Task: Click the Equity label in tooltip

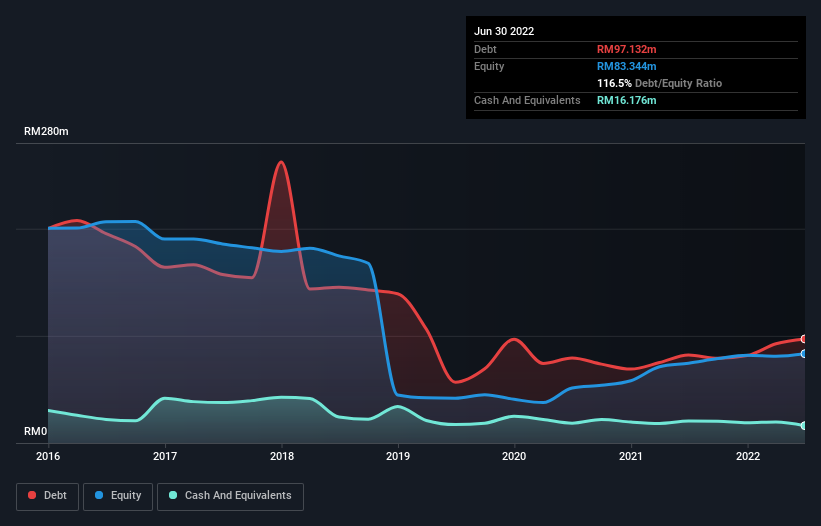Action: point(489,66)
